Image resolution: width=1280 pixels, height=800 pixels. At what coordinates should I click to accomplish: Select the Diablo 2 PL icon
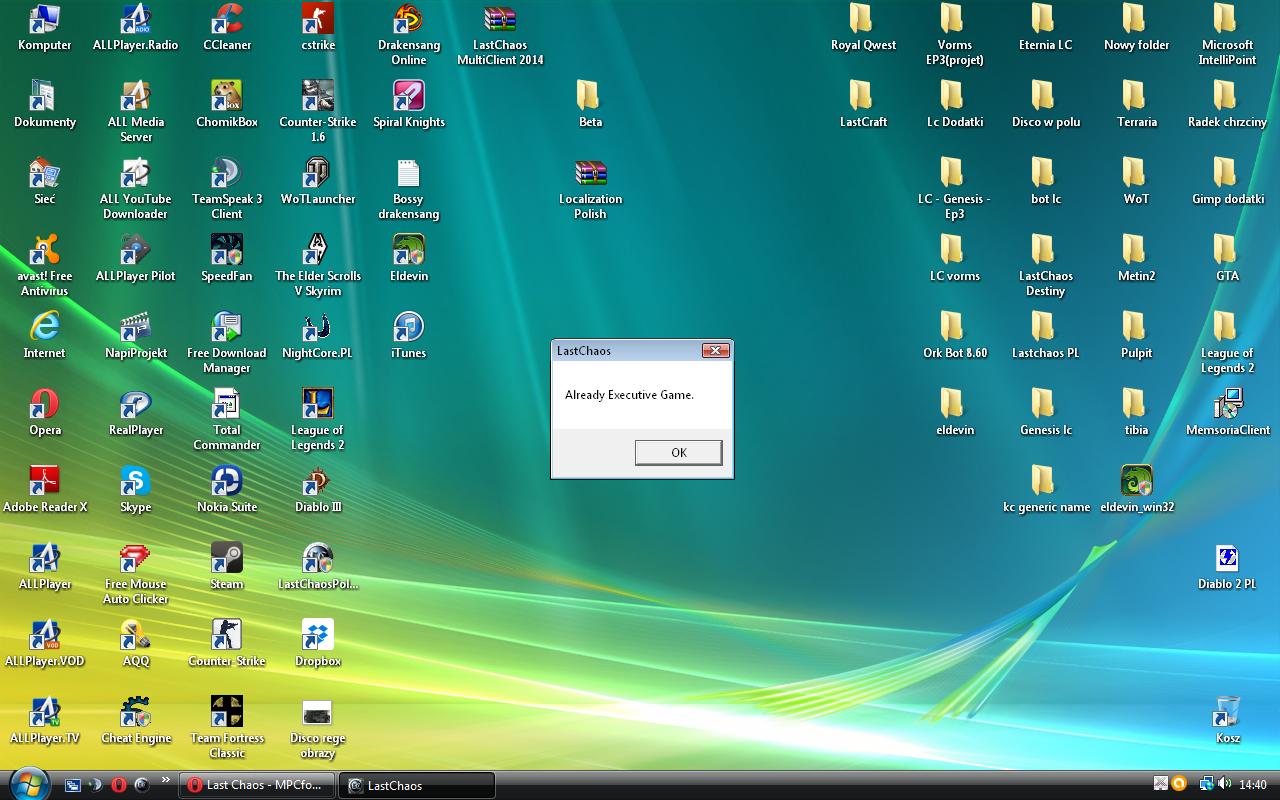[x=1227, y=567]
